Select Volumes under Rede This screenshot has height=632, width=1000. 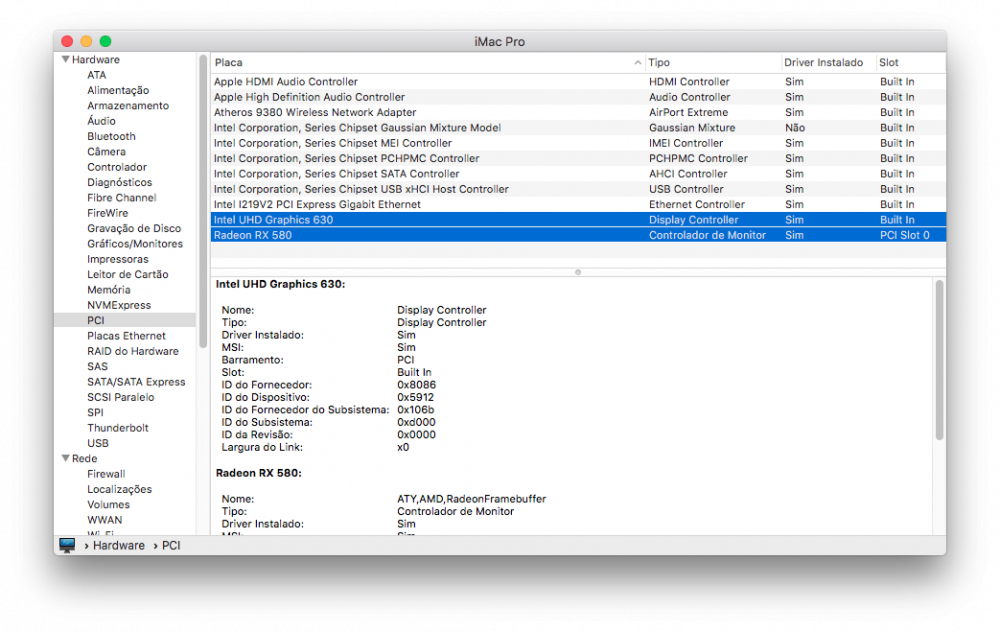108,504
